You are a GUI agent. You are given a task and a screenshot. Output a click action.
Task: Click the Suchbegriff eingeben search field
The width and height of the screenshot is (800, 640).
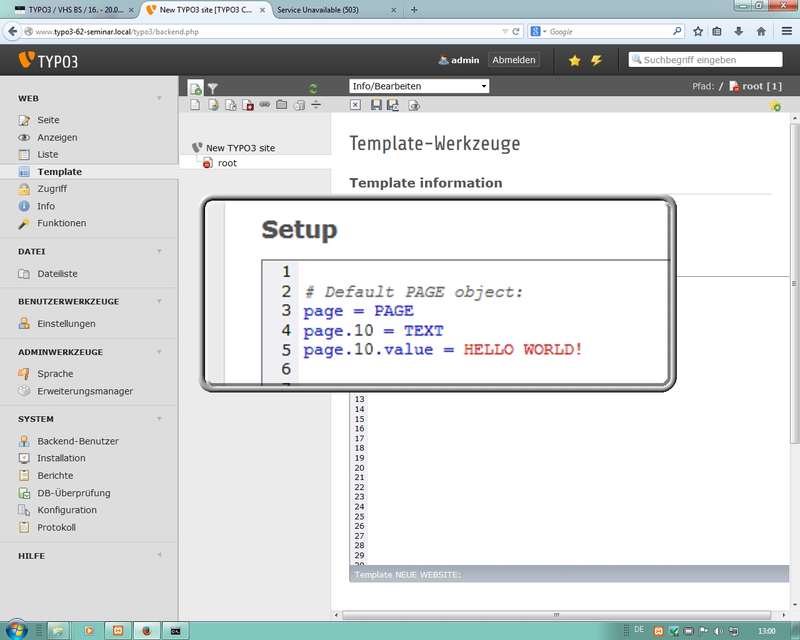710,60
